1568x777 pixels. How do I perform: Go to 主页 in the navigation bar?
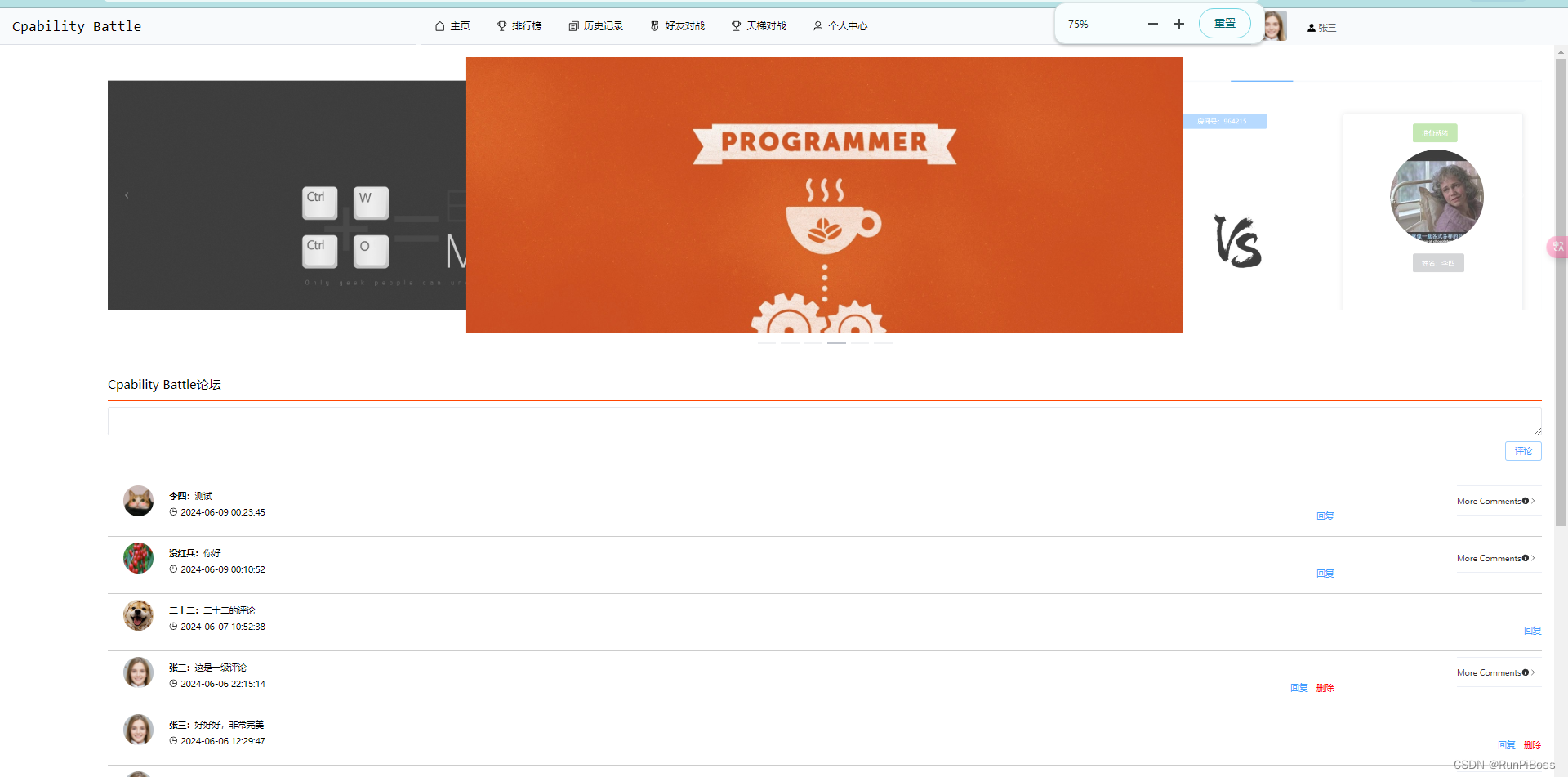[x=452, y=26]
